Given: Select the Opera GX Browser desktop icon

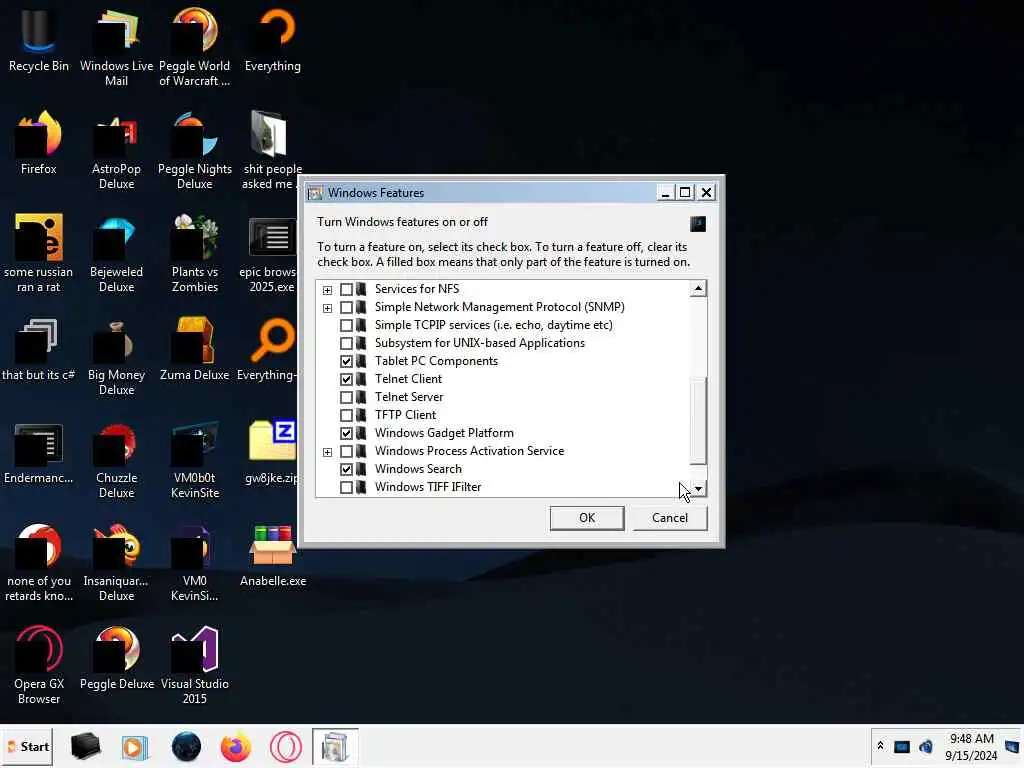Looking at the screenshot, I should [x=39, y=665].
